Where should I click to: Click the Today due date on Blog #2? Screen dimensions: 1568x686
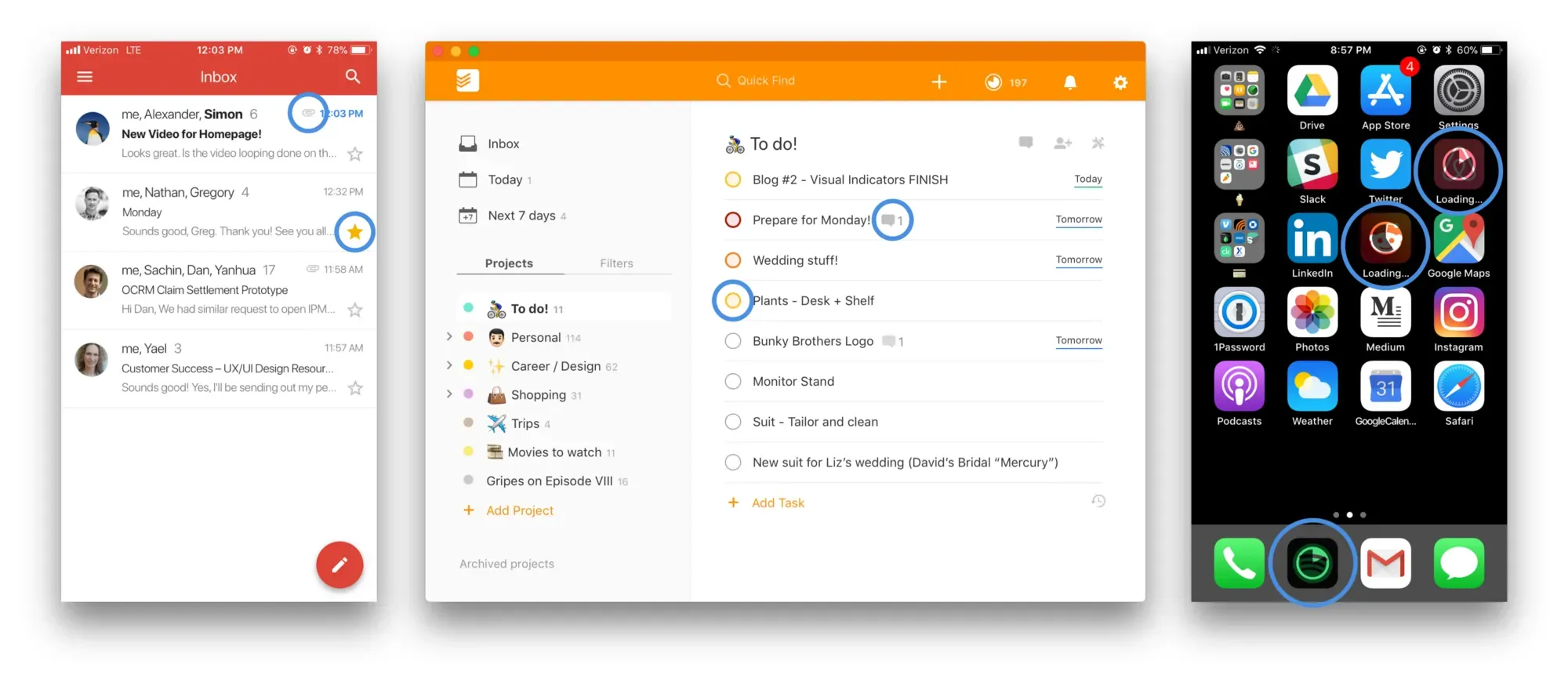1088,180
